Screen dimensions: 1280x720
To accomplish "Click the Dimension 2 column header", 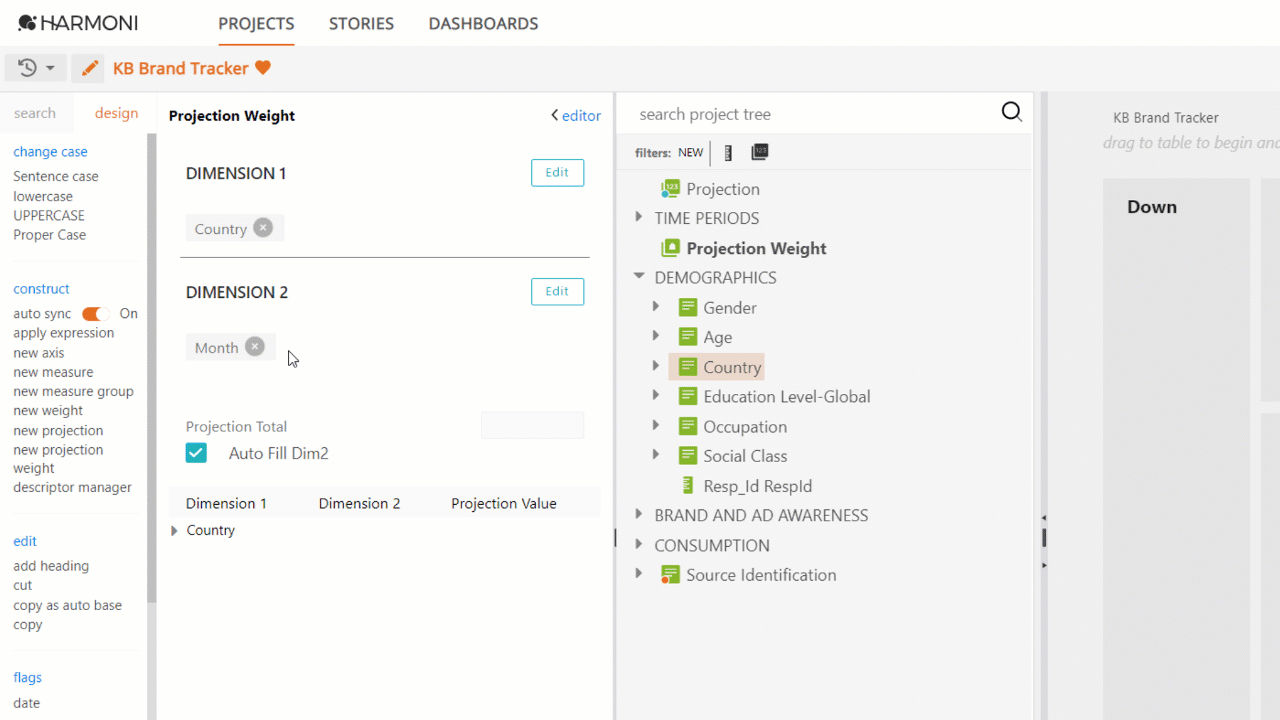I will [359, 503].
